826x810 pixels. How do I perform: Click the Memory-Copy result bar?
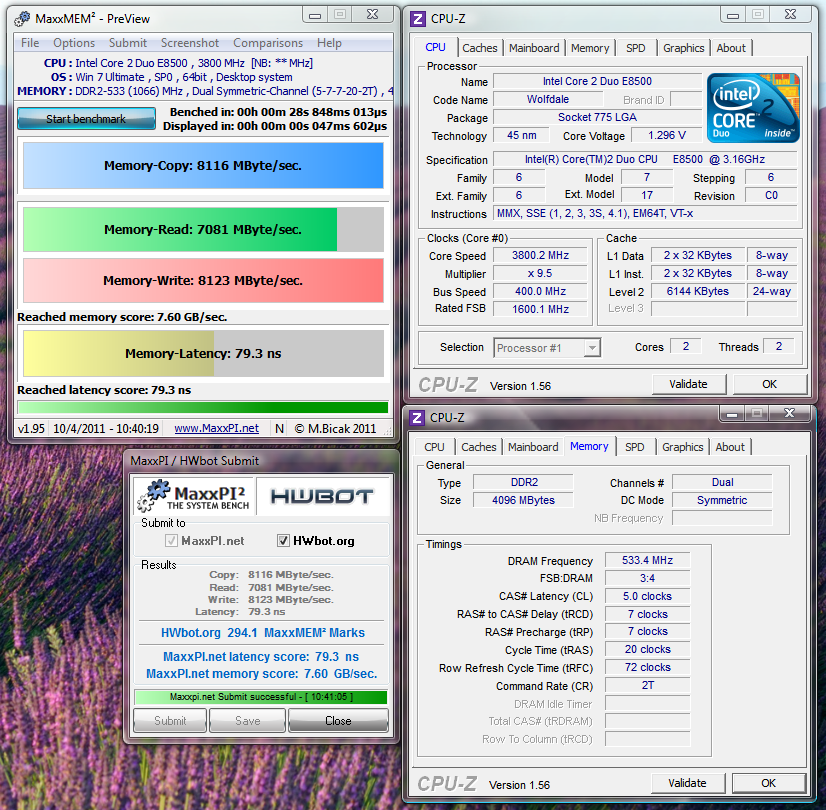coord(203,165)
